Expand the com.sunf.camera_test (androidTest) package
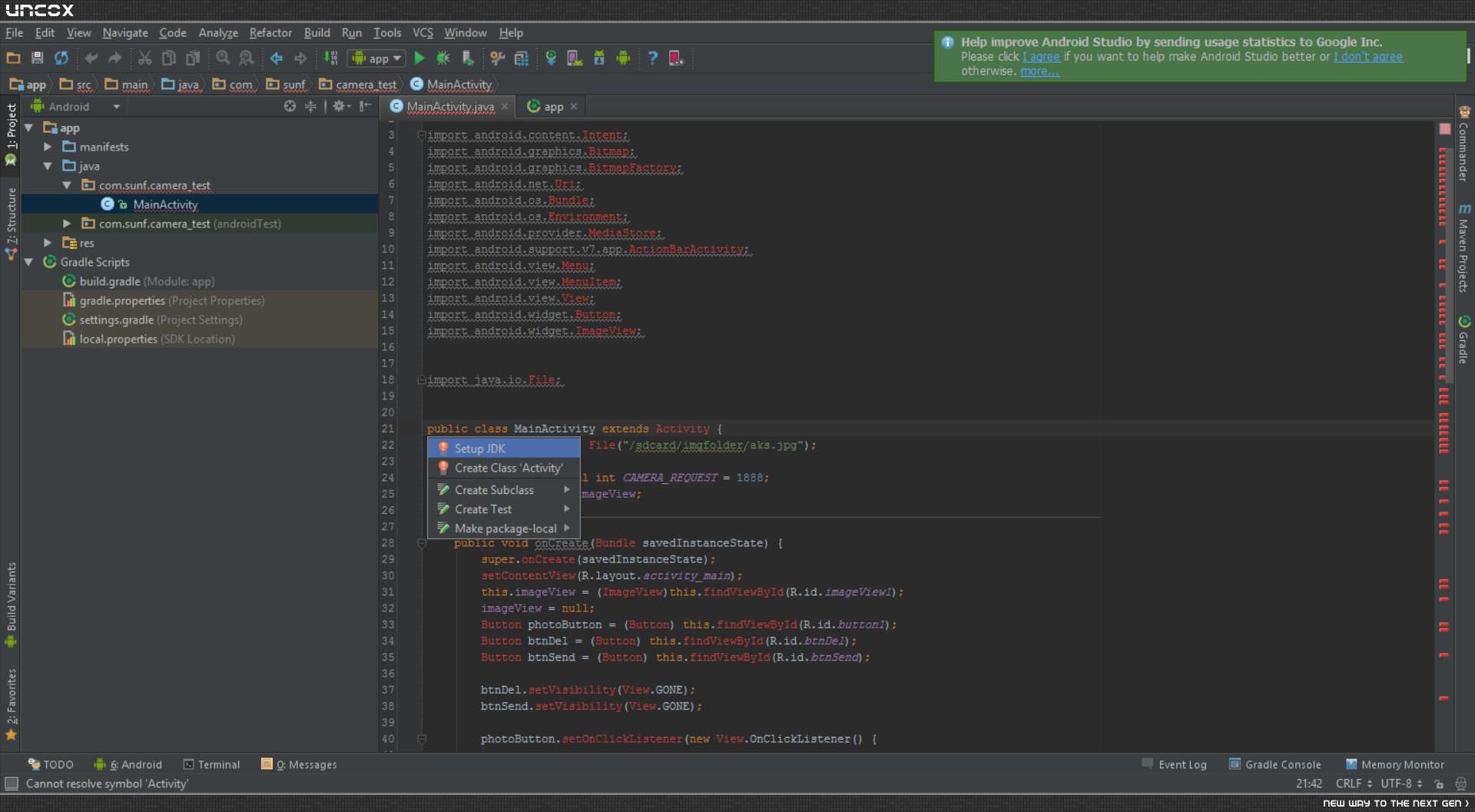Screen dimensions: 1475x812 (67, 224)
